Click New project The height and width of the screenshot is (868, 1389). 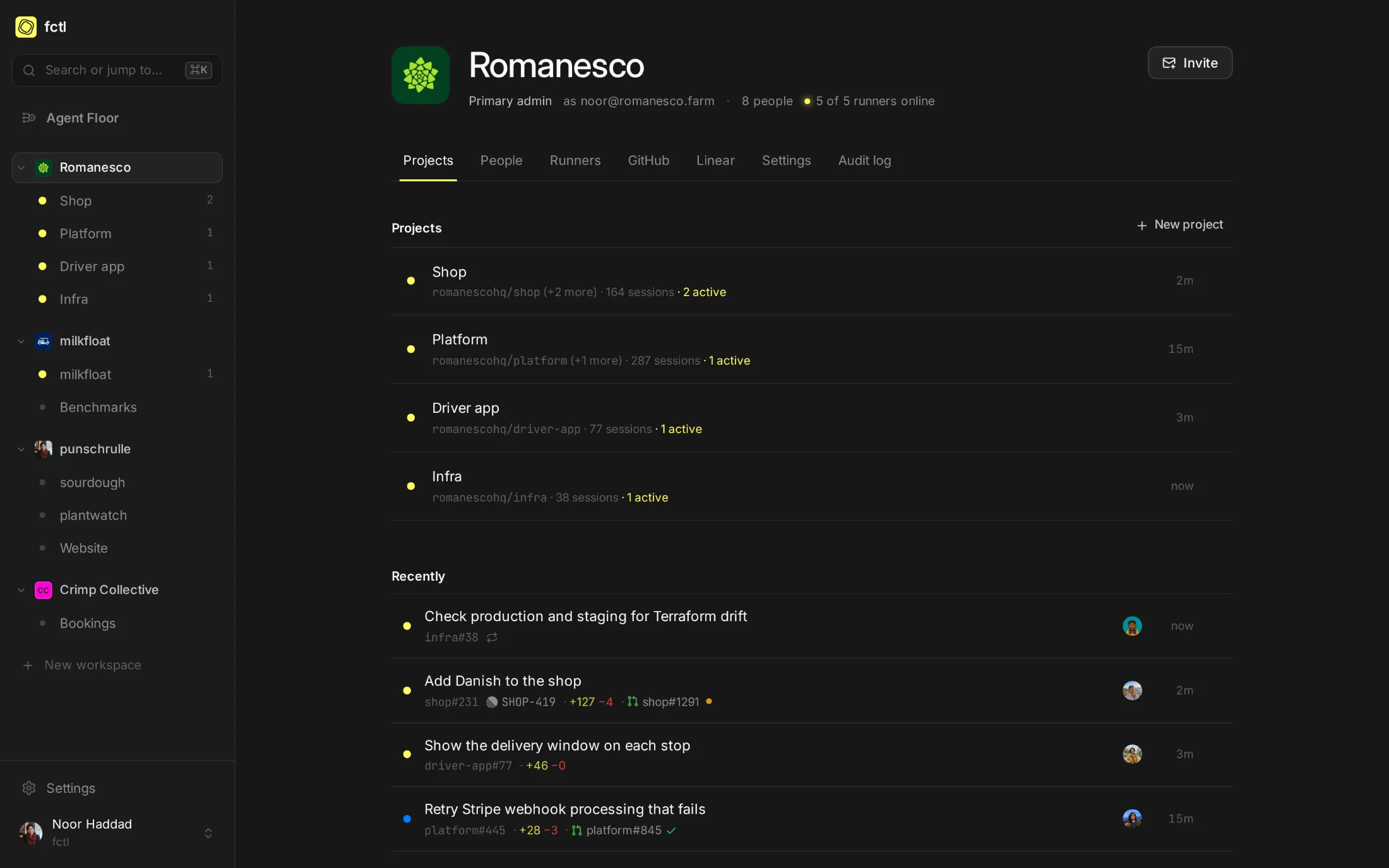point(1180,225)
